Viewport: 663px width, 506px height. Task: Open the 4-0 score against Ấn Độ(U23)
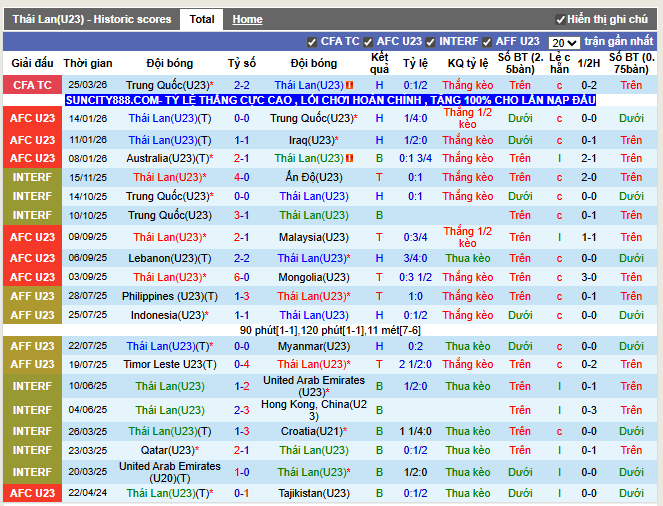pos(242,178)
